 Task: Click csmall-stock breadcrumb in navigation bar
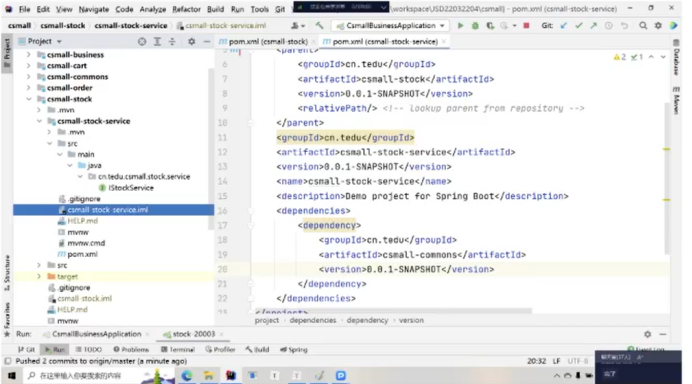coord(63,26)
